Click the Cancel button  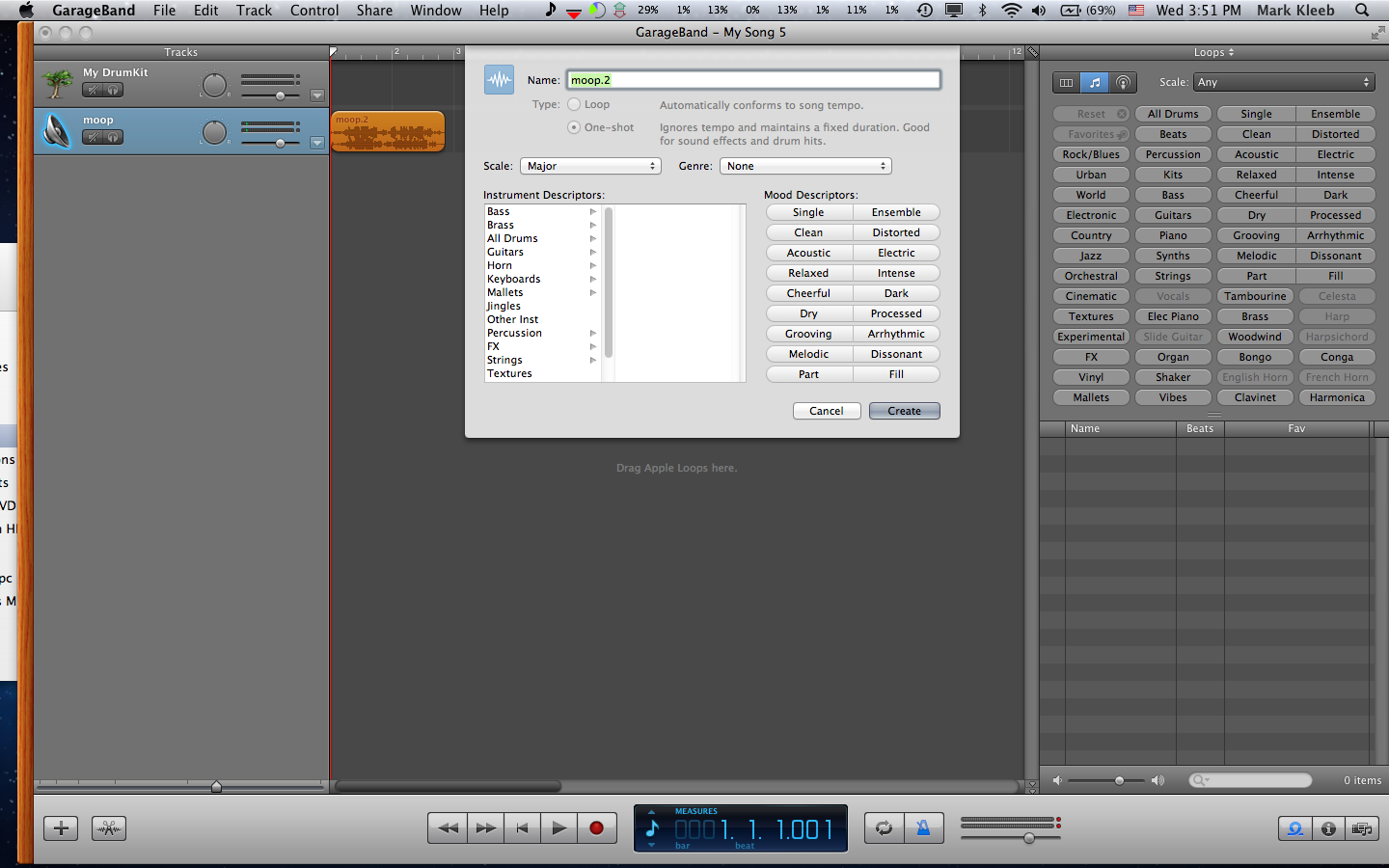(x=827, y=411)
